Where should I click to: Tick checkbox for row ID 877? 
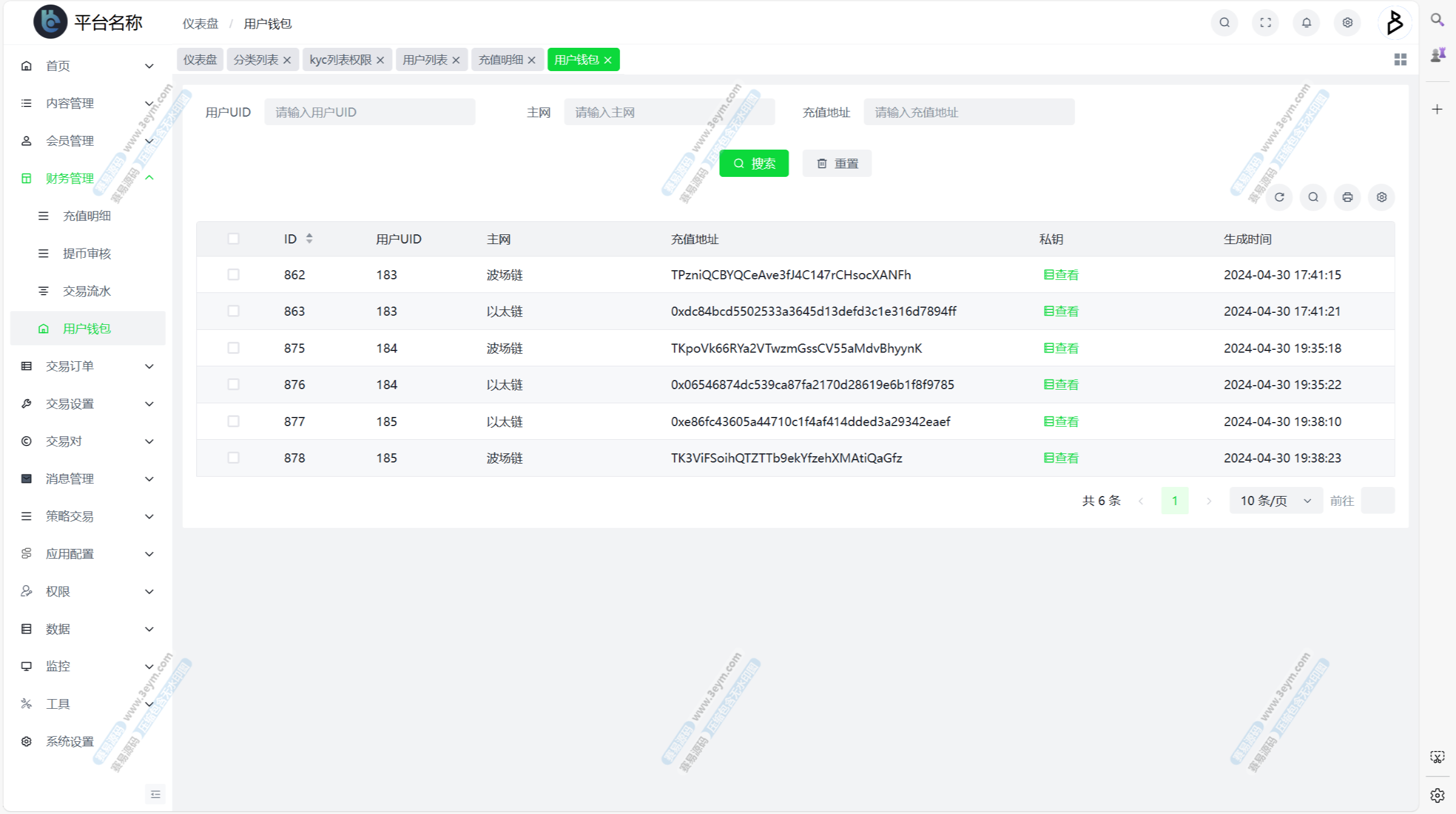[233, 422]
